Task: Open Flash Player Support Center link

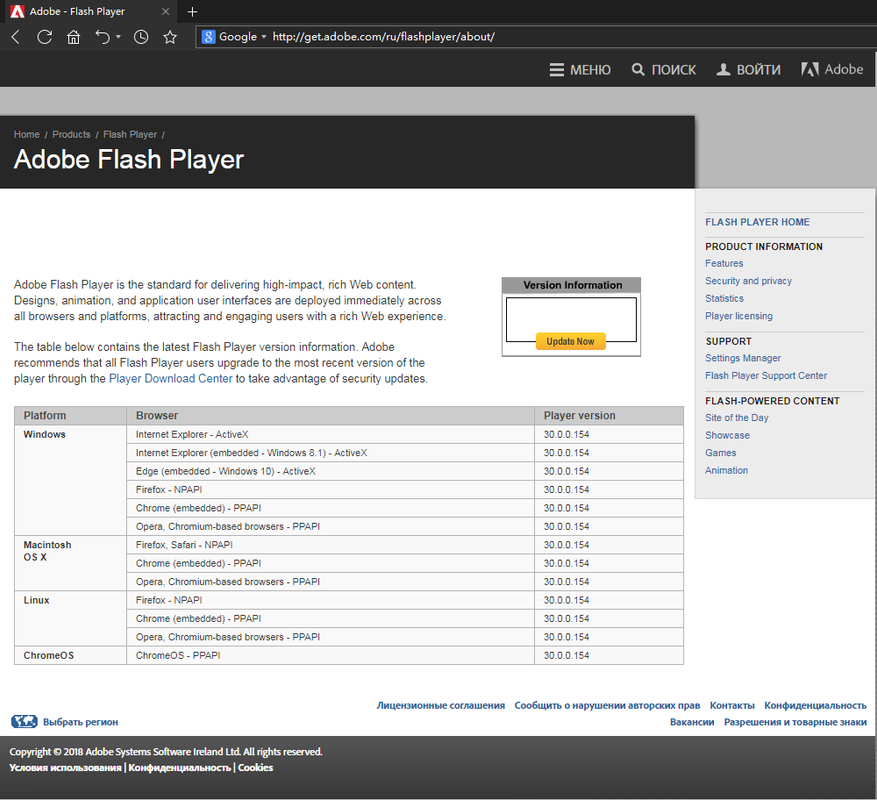Action: pyautogui.click(x=766, y=376)
